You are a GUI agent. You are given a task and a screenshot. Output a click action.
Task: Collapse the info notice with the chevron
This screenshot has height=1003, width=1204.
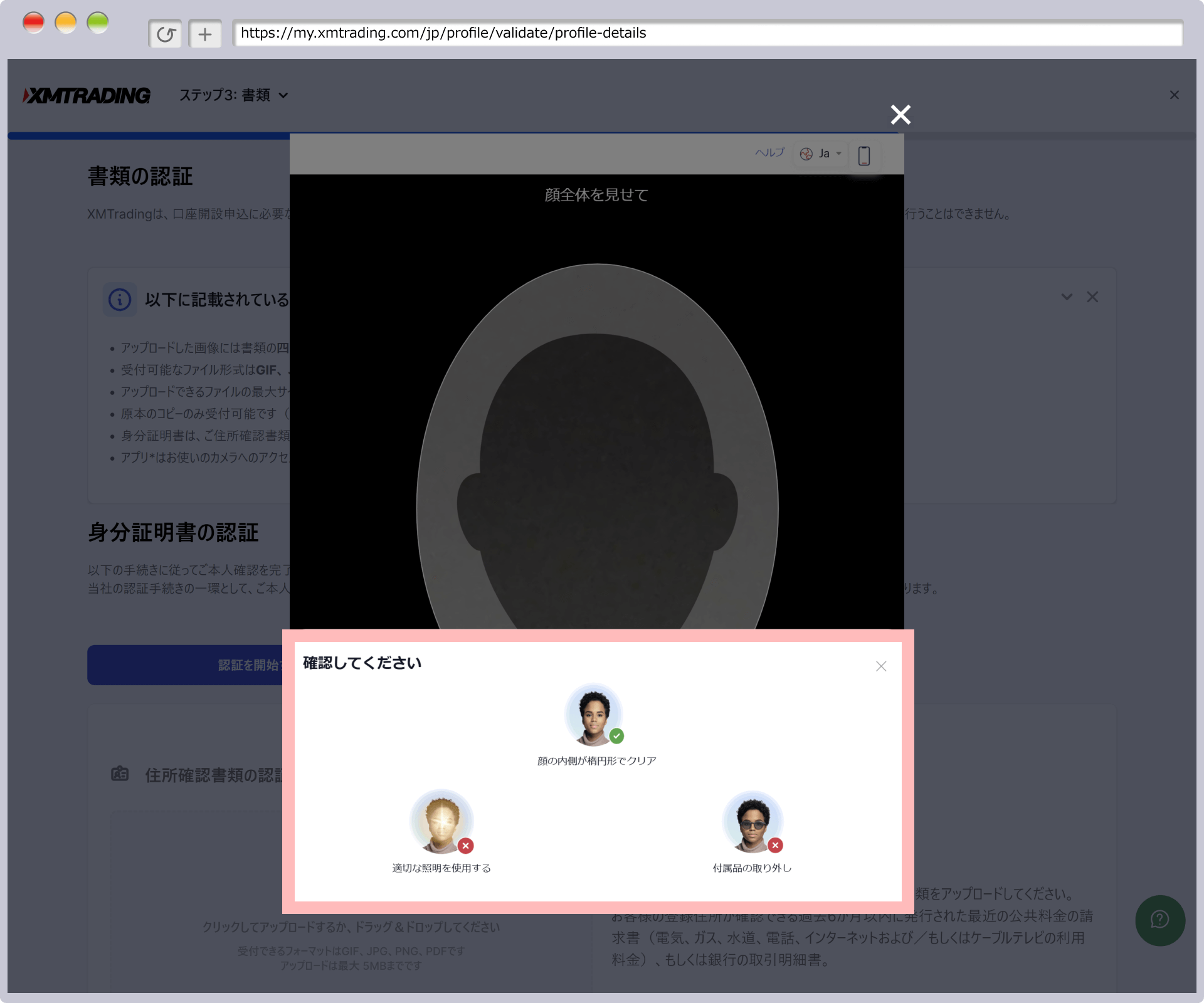(x=1067, y=297)
